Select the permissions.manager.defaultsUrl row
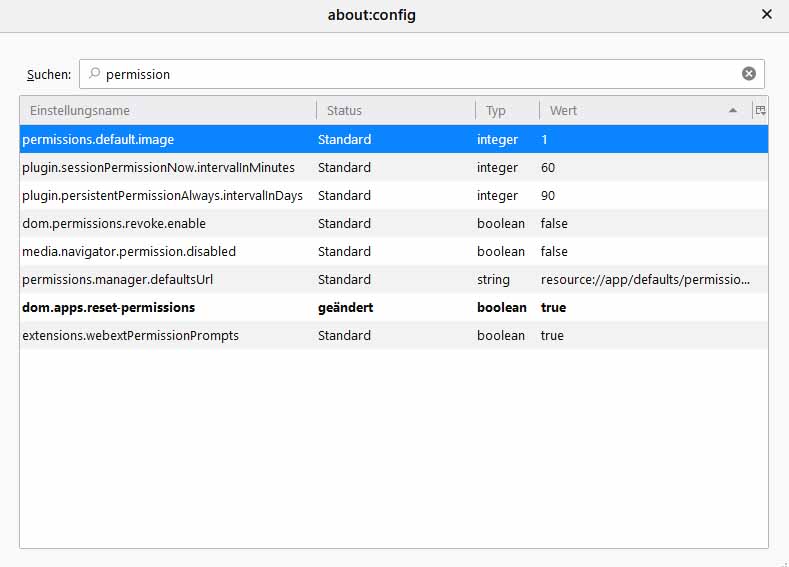This screenshot has height=567, width=789. click(x=394, y=280)
